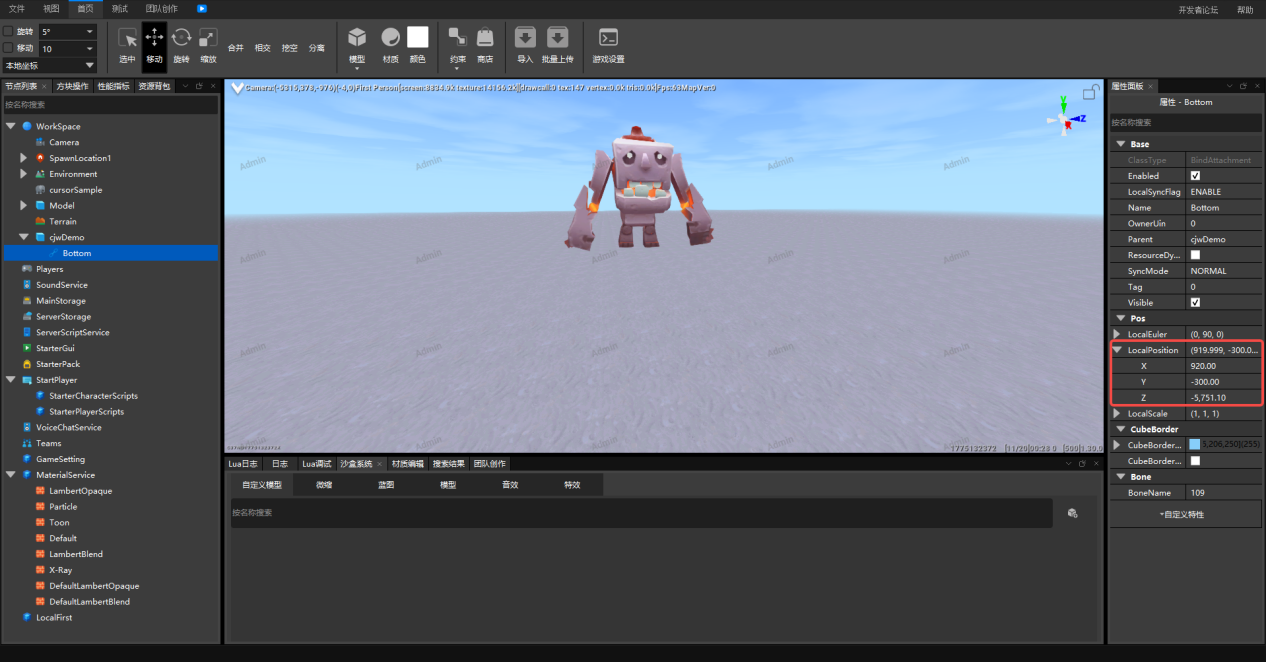The width and height of the screenshot is (1266, 662).
Task: Toggle the second CubeBorder checkbox
Action: coord(1195,461)
